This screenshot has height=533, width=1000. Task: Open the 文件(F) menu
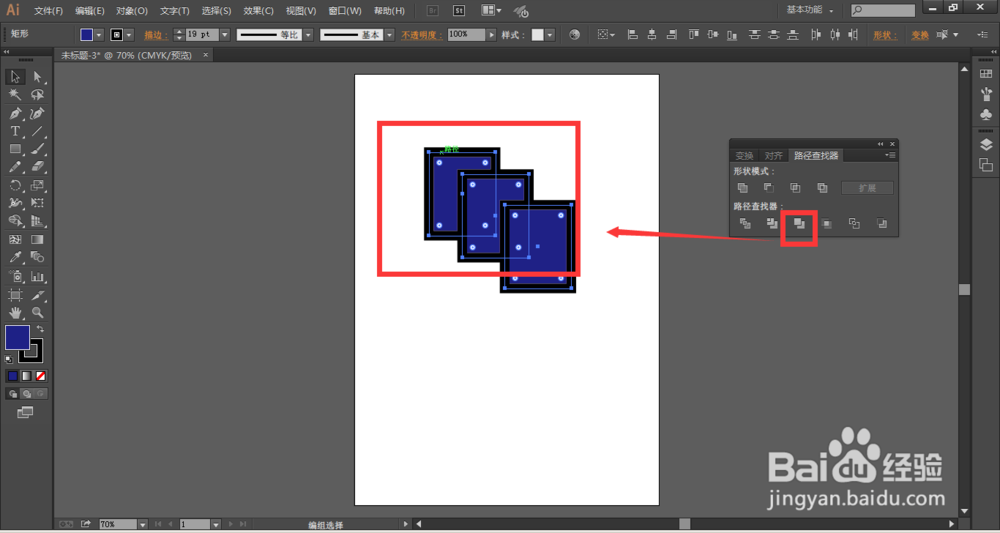tap(48, 11)
